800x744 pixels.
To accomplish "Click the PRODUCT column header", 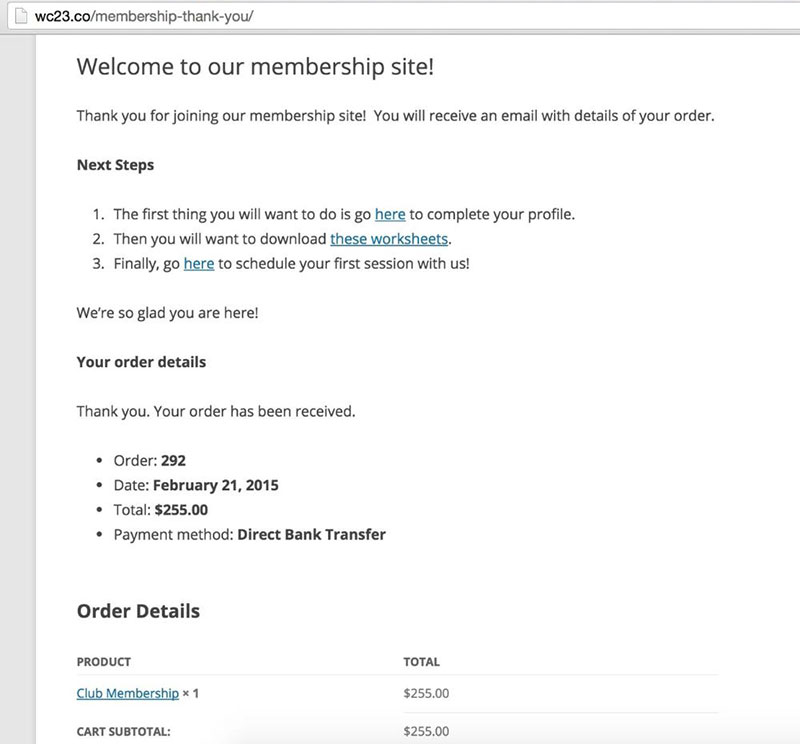I will click(104, 662).
